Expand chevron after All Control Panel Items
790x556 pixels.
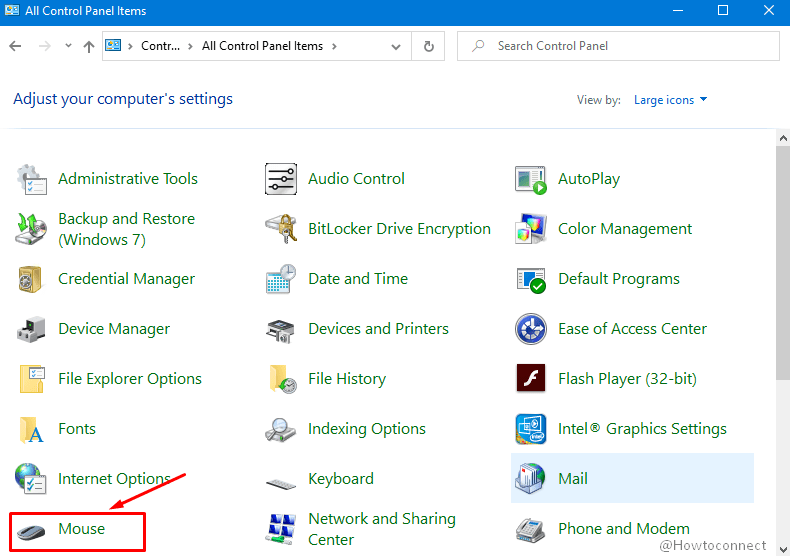click(x=334, y=46)
